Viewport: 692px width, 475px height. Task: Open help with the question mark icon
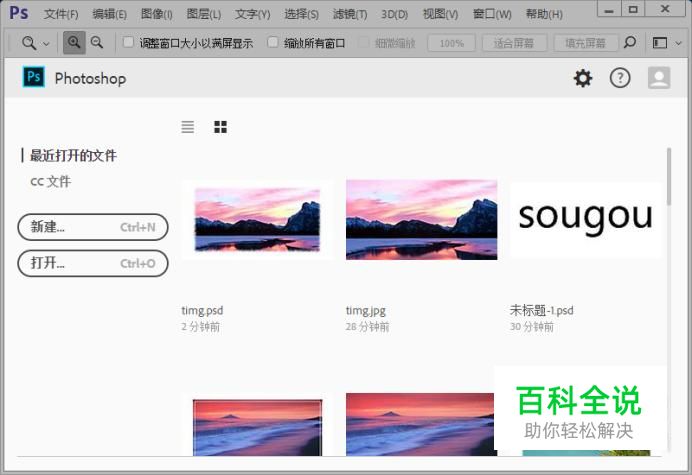point(620,78)
